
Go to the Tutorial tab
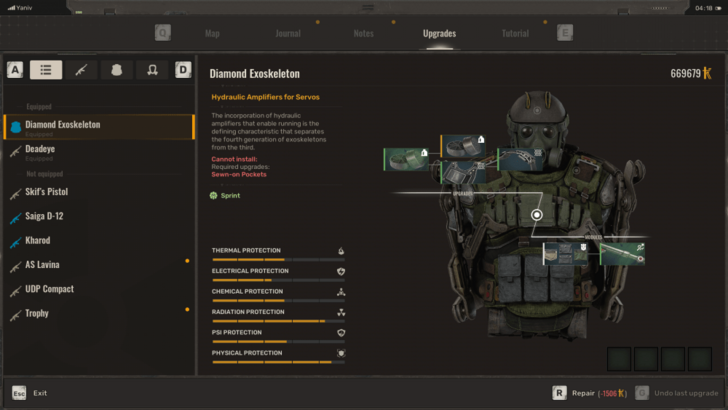coord(515,33)
